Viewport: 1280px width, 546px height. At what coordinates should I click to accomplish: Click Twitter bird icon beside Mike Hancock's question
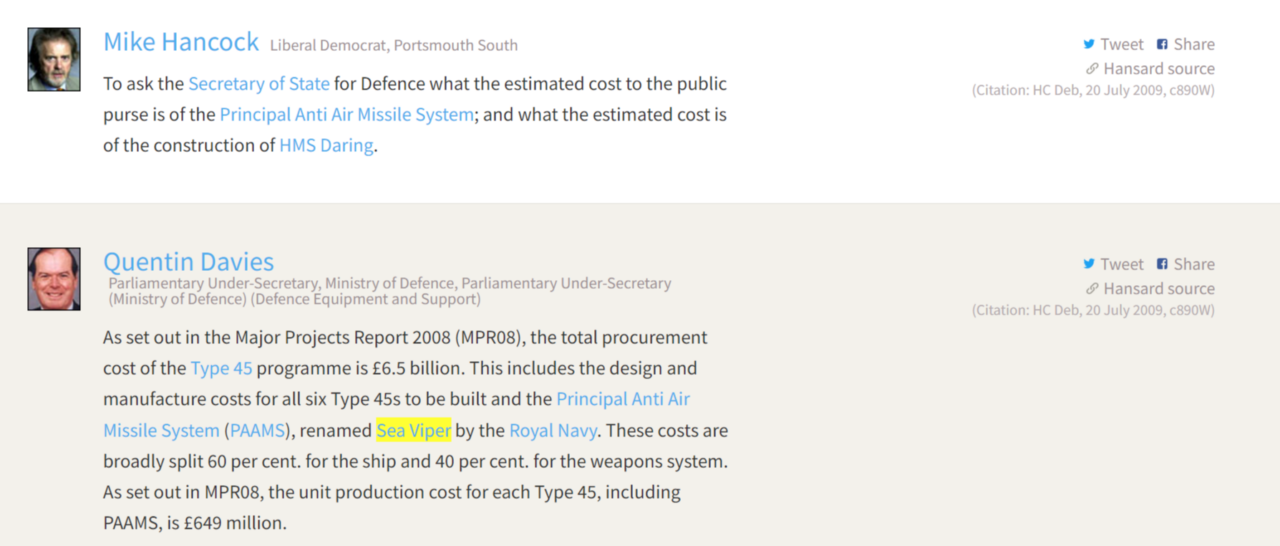(1089, 44)
